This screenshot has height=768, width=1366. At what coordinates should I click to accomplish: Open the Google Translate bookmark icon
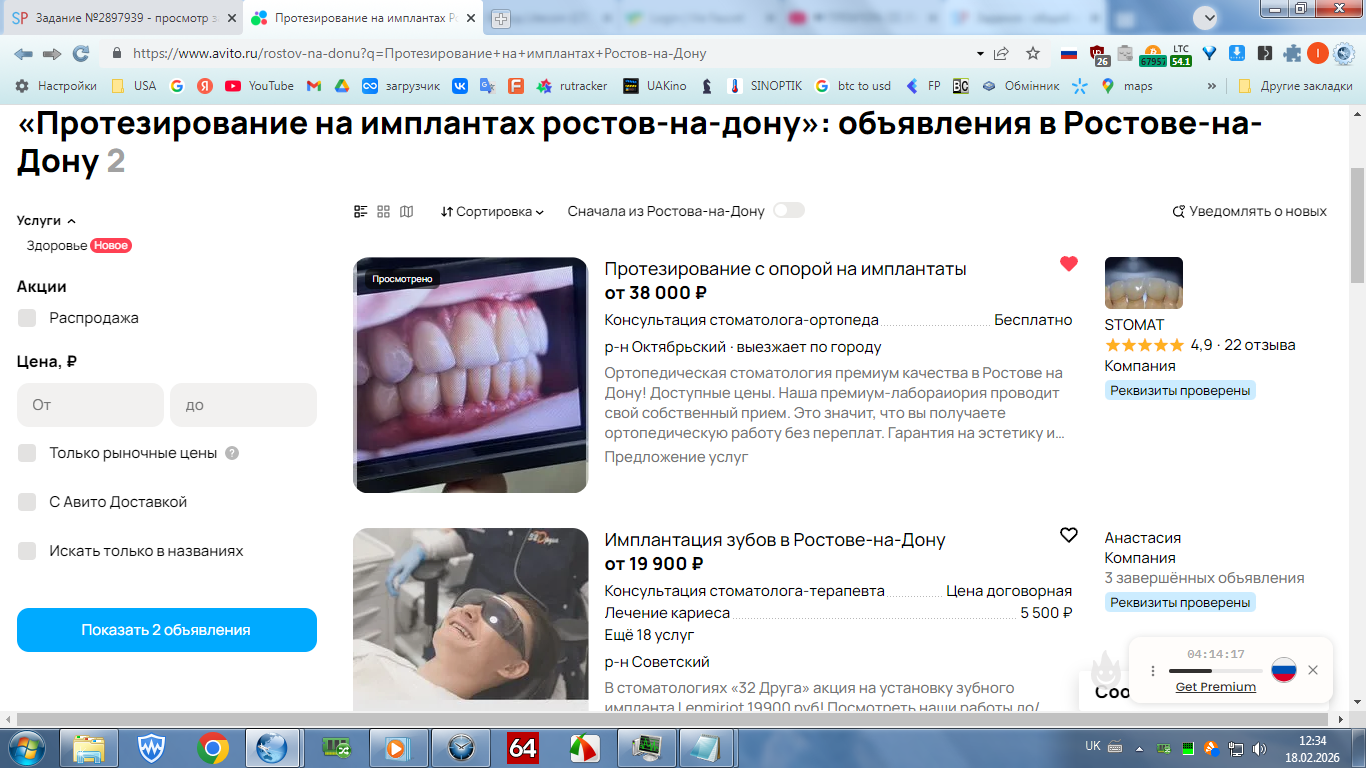point(487,86)
